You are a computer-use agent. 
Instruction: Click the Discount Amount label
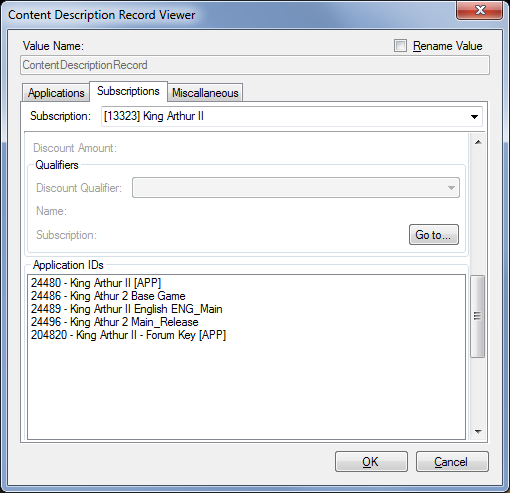[75, 148]
